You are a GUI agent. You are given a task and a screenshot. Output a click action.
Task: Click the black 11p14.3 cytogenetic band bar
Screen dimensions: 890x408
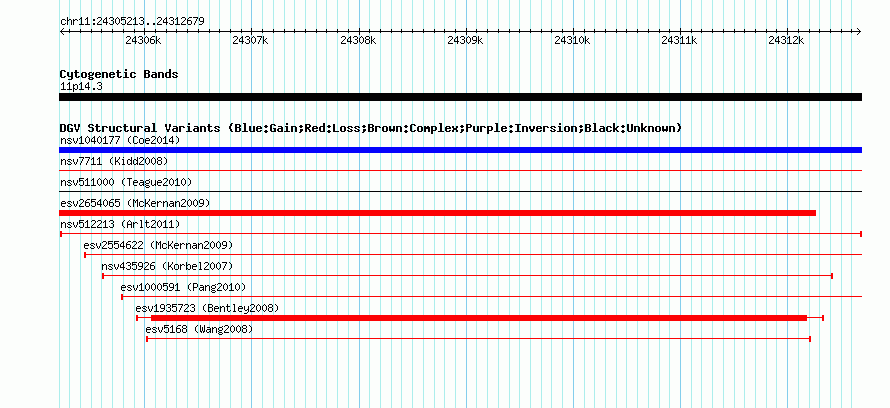[x=460, y=97]
